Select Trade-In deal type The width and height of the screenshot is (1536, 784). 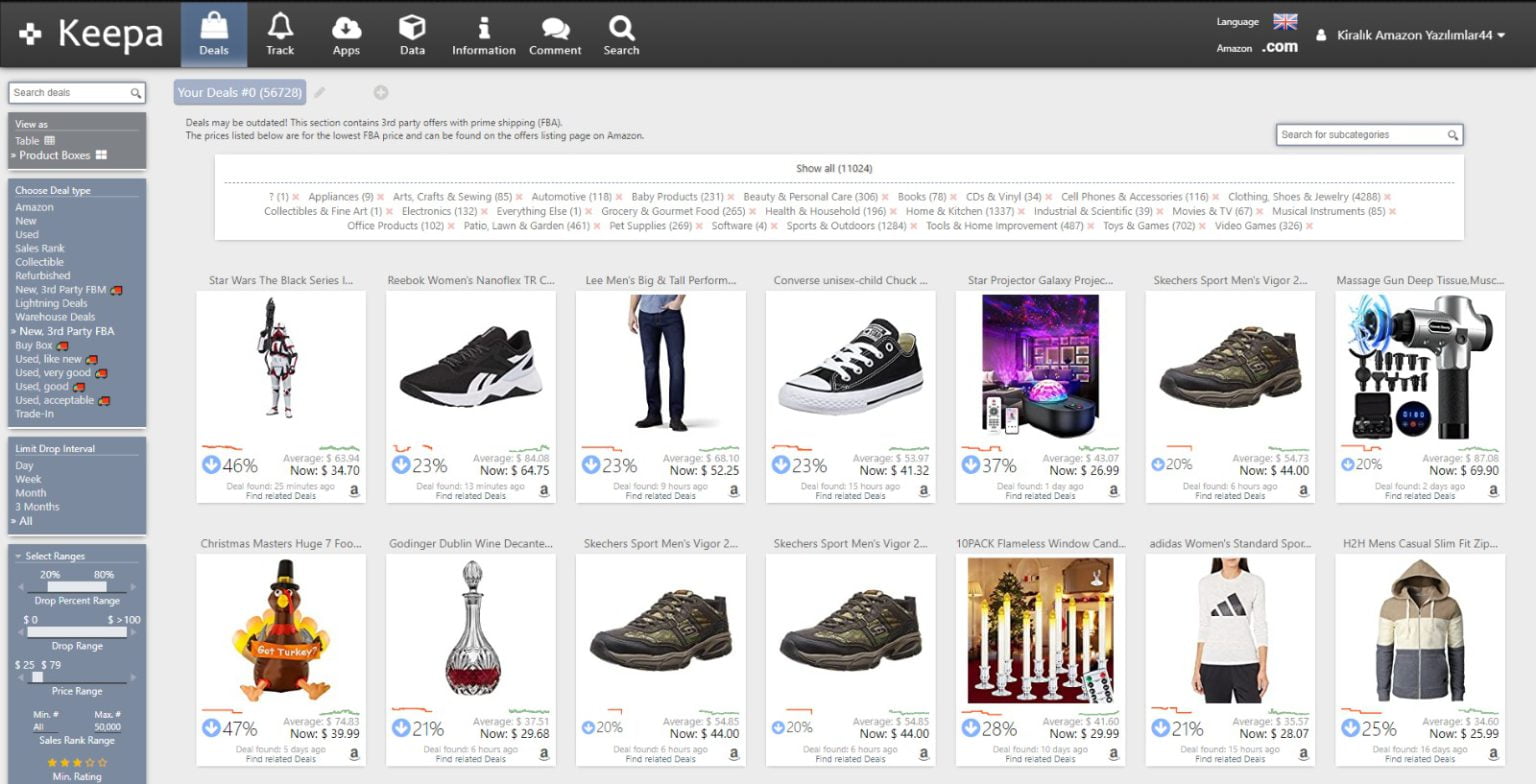(x=34, y=414)
